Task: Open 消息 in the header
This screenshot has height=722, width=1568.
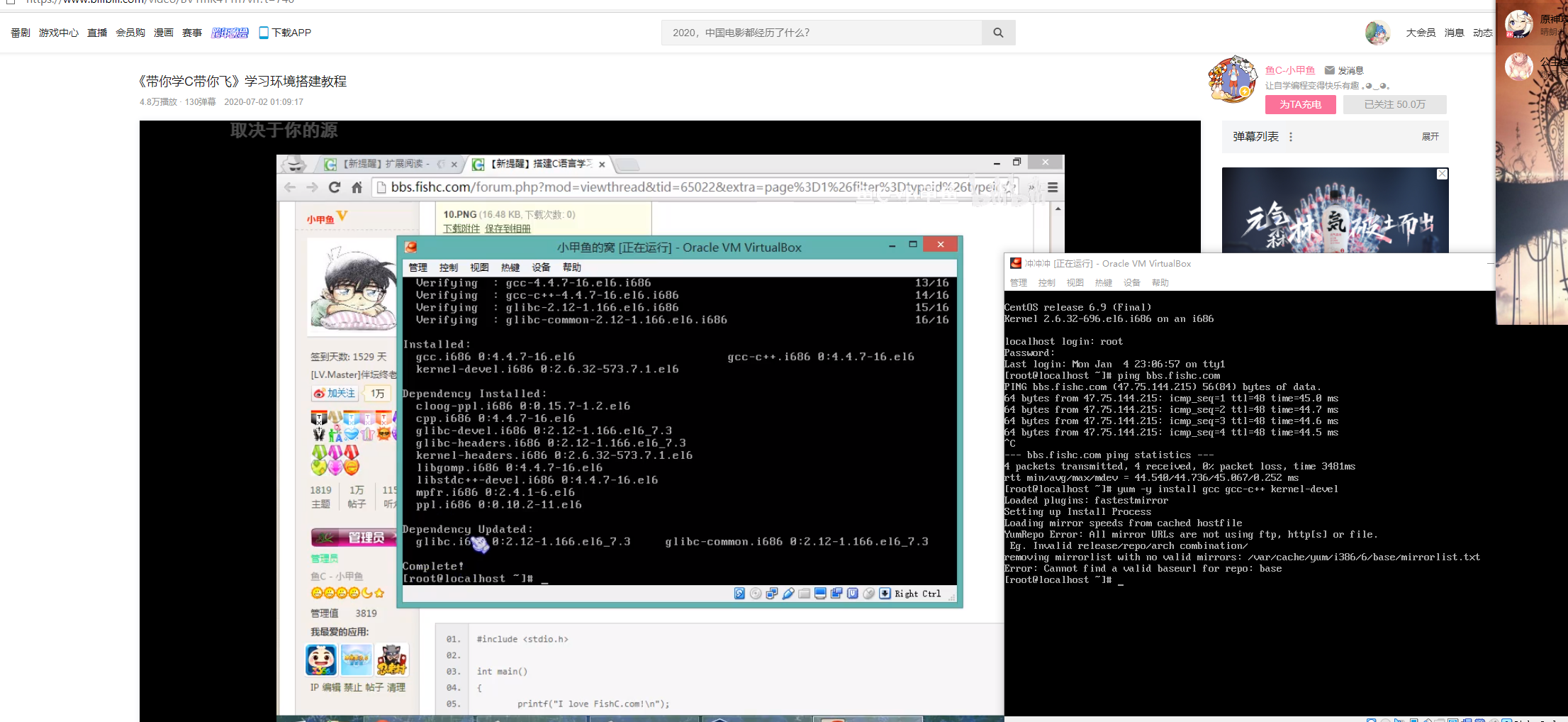Action: coord(1455,33)
